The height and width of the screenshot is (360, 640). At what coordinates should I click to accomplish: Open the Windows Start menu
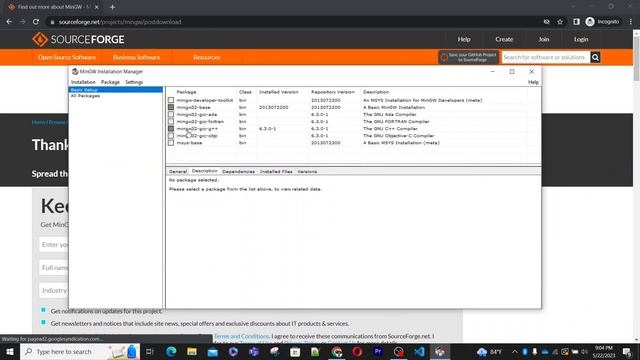(9, 351)
